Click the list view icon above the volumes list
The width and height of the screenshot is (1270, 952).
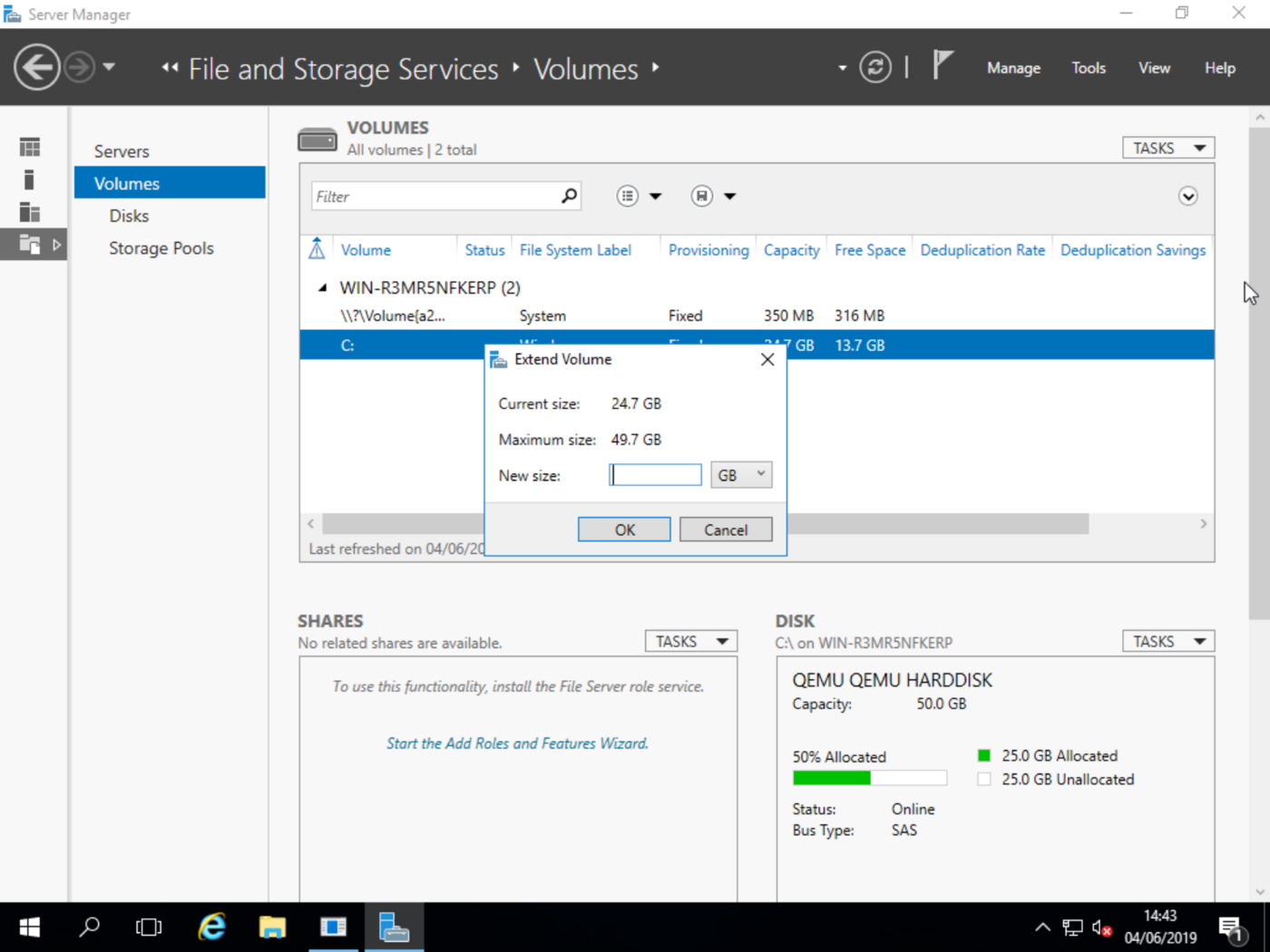point(627,195)
